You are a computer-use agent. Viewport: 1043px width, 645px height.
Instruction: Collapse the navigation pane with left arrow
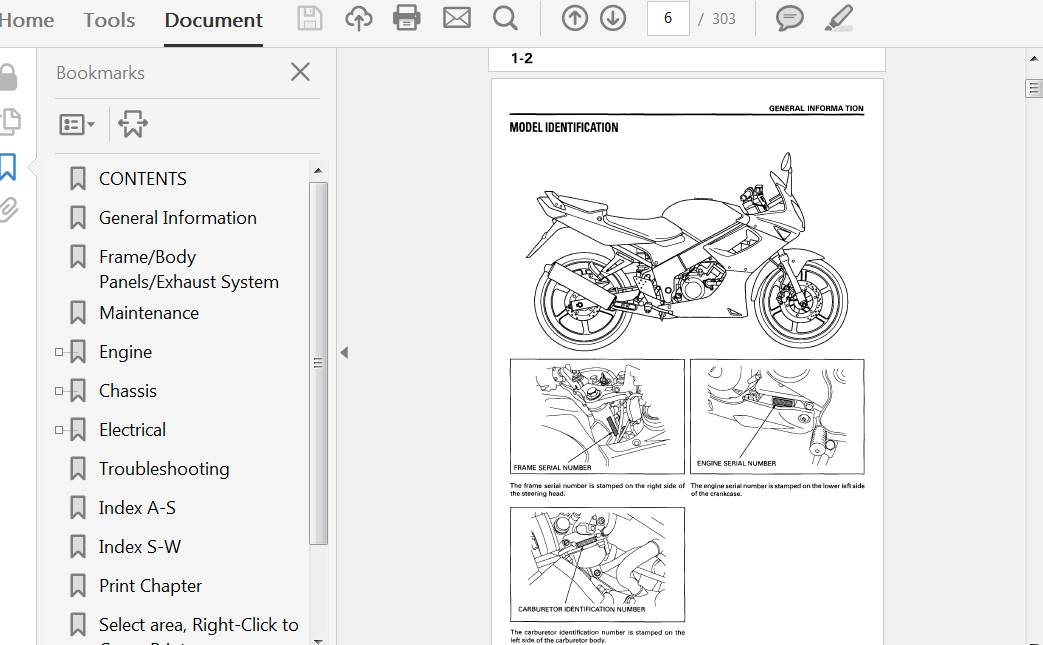[x=344, y=352]
